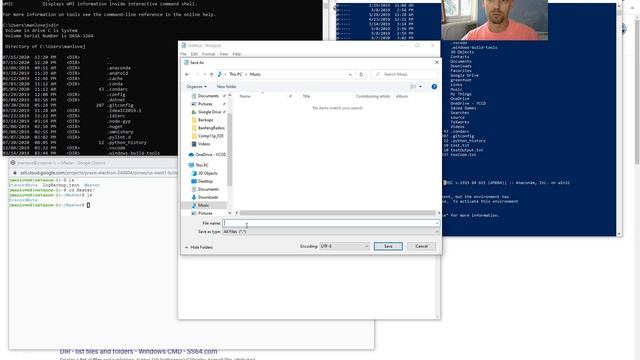Sort by the Album column header
The width and height of the screenshot is (640, 360).
click(402, 96)
